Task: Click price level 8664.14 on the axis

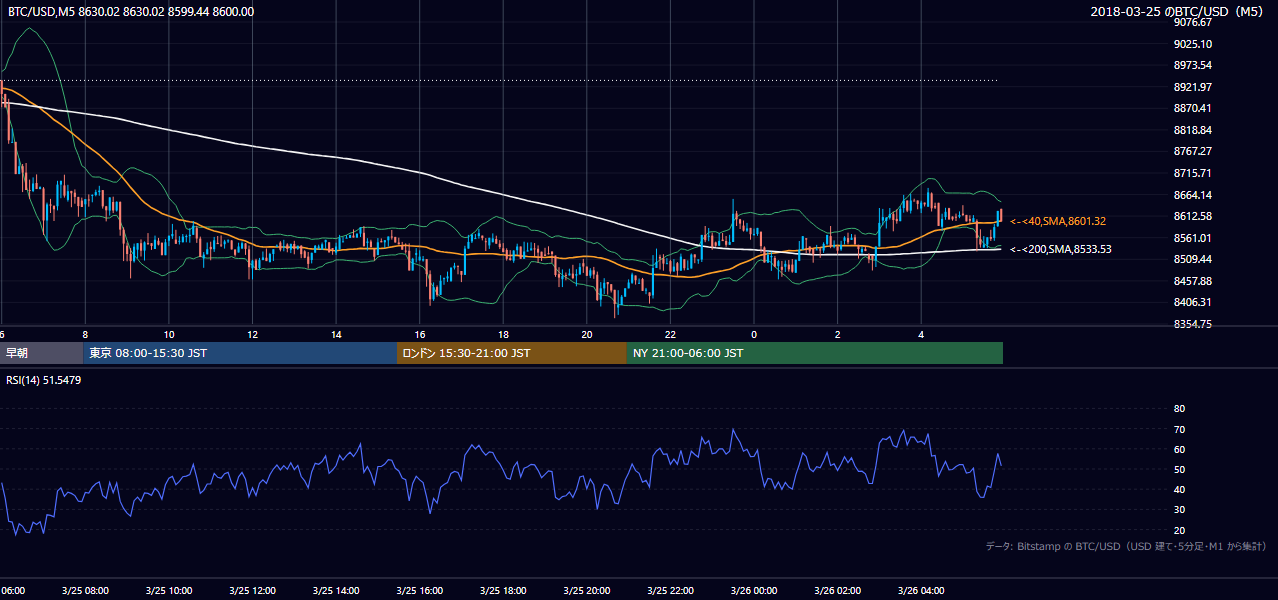Action: pyautogui.click(x=1193, y=195)
